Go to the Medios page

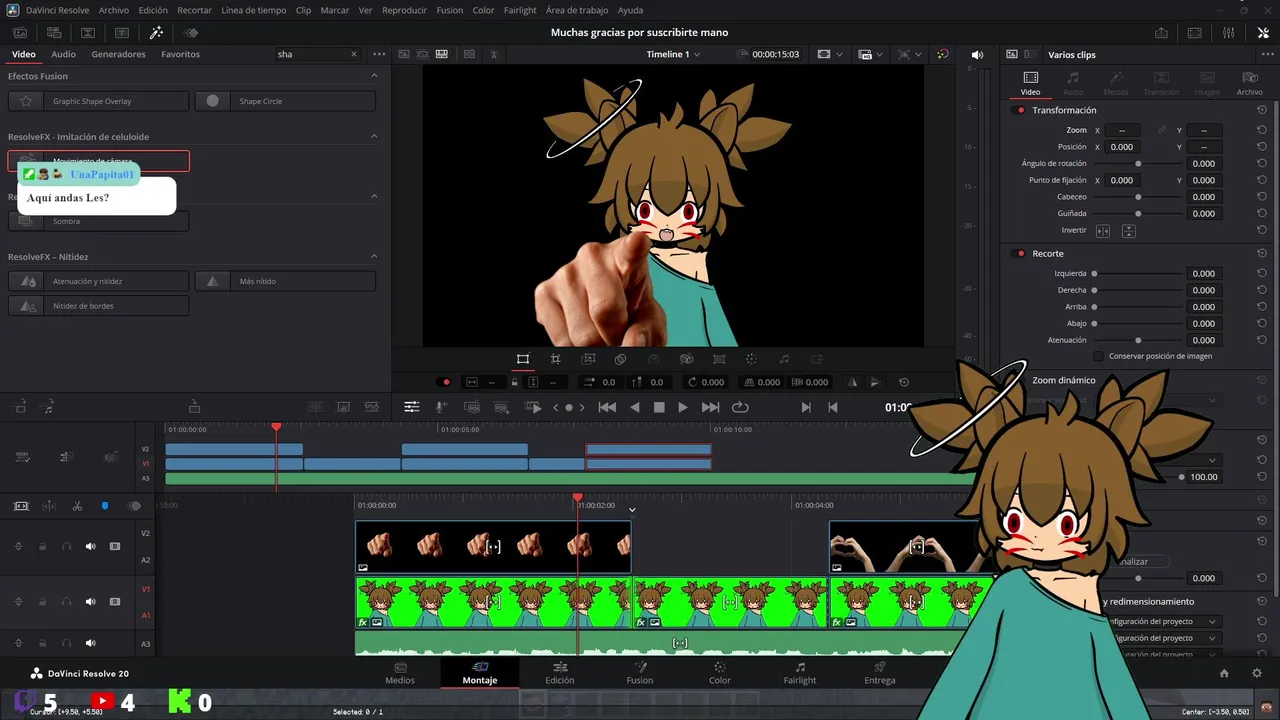click(x=400, y=673)
